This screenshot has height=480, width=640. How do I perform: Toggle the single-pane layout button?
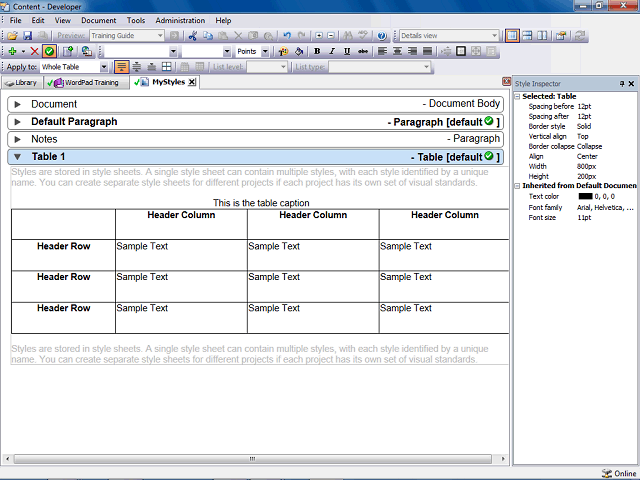click(x=512, y=36)
